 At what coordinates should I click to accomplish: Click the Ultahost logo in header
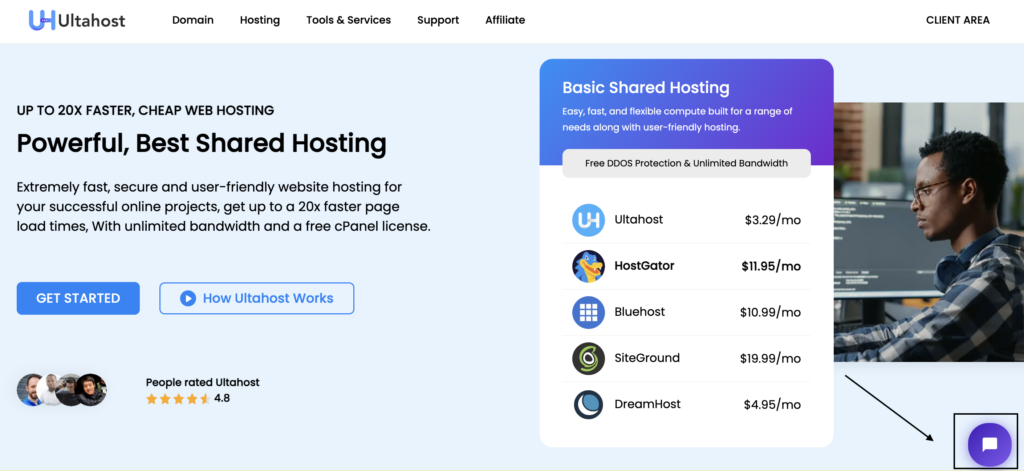point(77,20)
